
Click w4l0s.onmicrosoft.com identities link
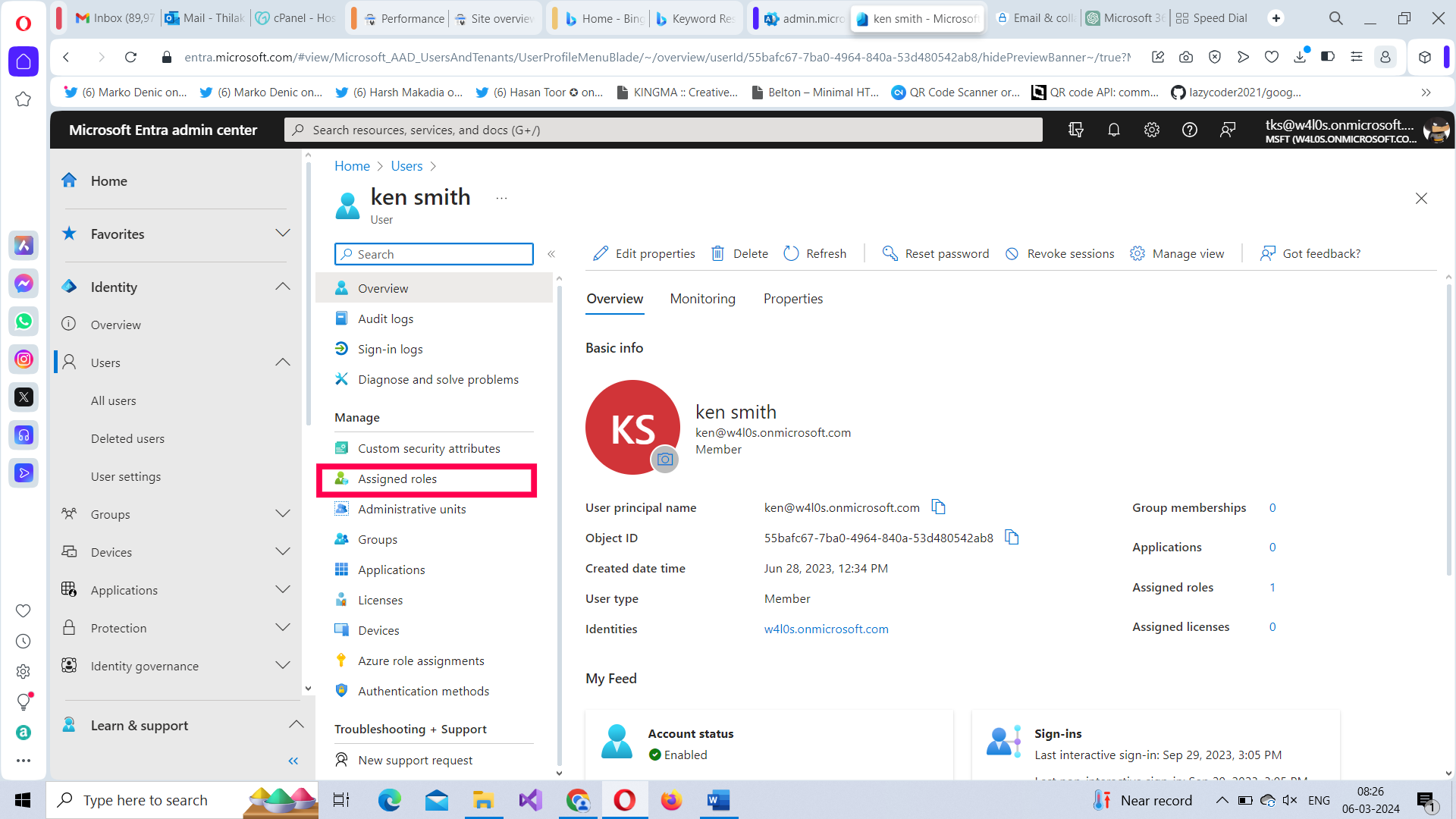(826, 629)
